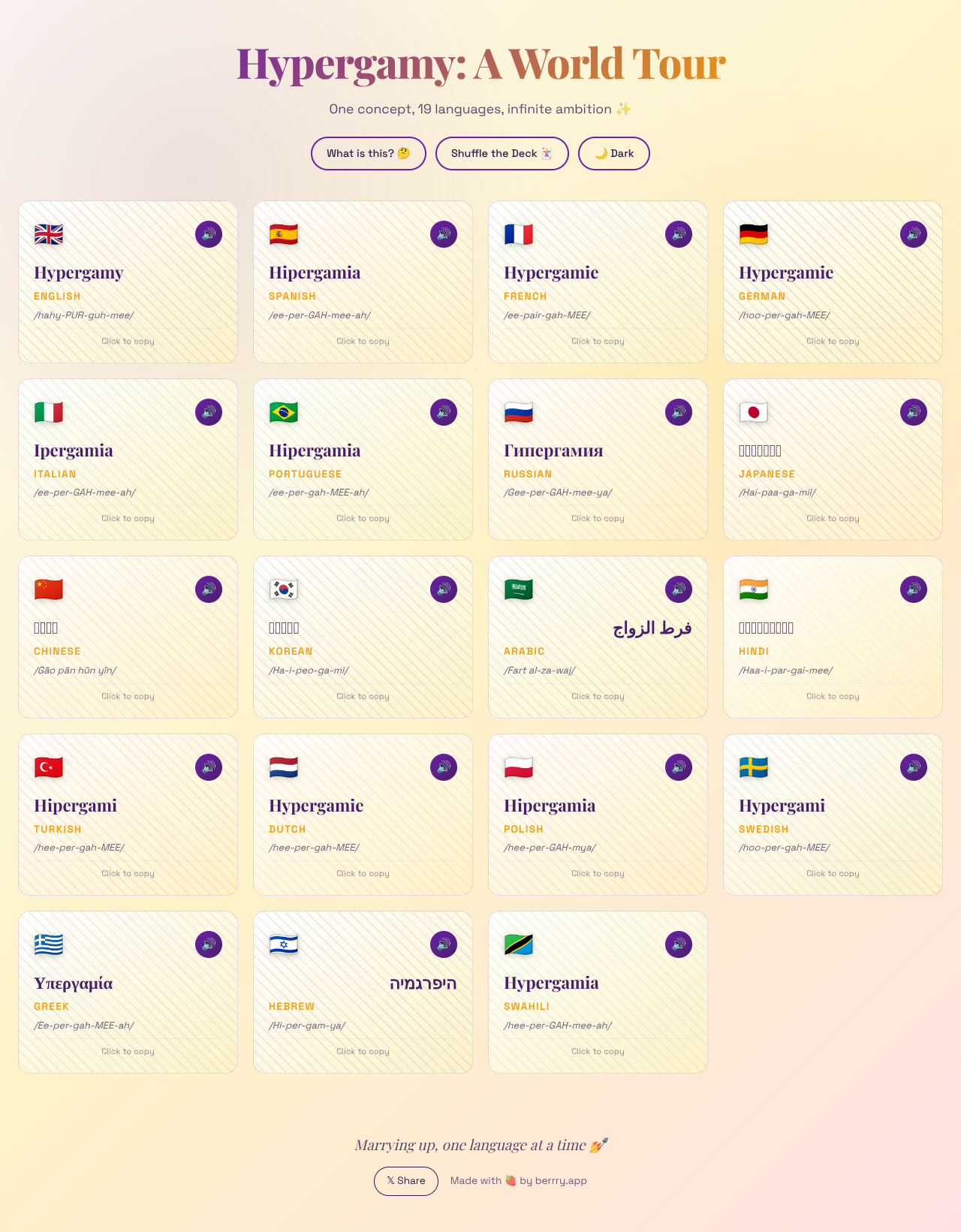Shuffle the Deck of language cards
This screenshot has height=1232, width=961.
coord(502,153)
